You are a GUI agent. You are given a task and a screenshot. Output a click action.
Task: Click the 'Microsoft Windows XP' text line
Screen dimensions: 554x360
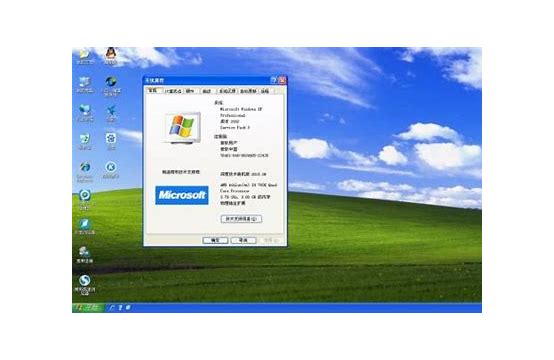241,110
